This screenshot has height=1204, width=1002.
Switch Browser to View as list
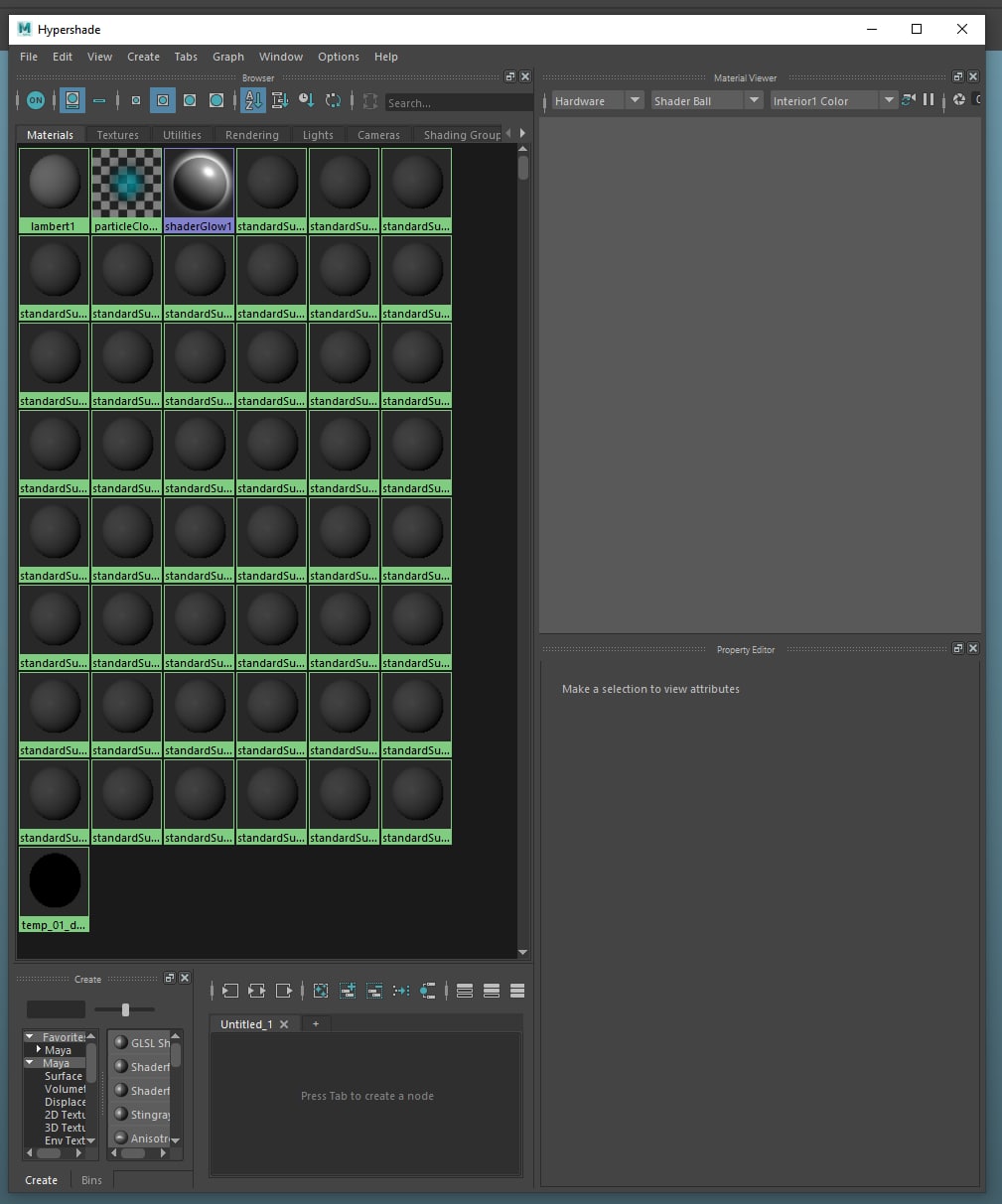pyautogui.click(x=99, y=100)
